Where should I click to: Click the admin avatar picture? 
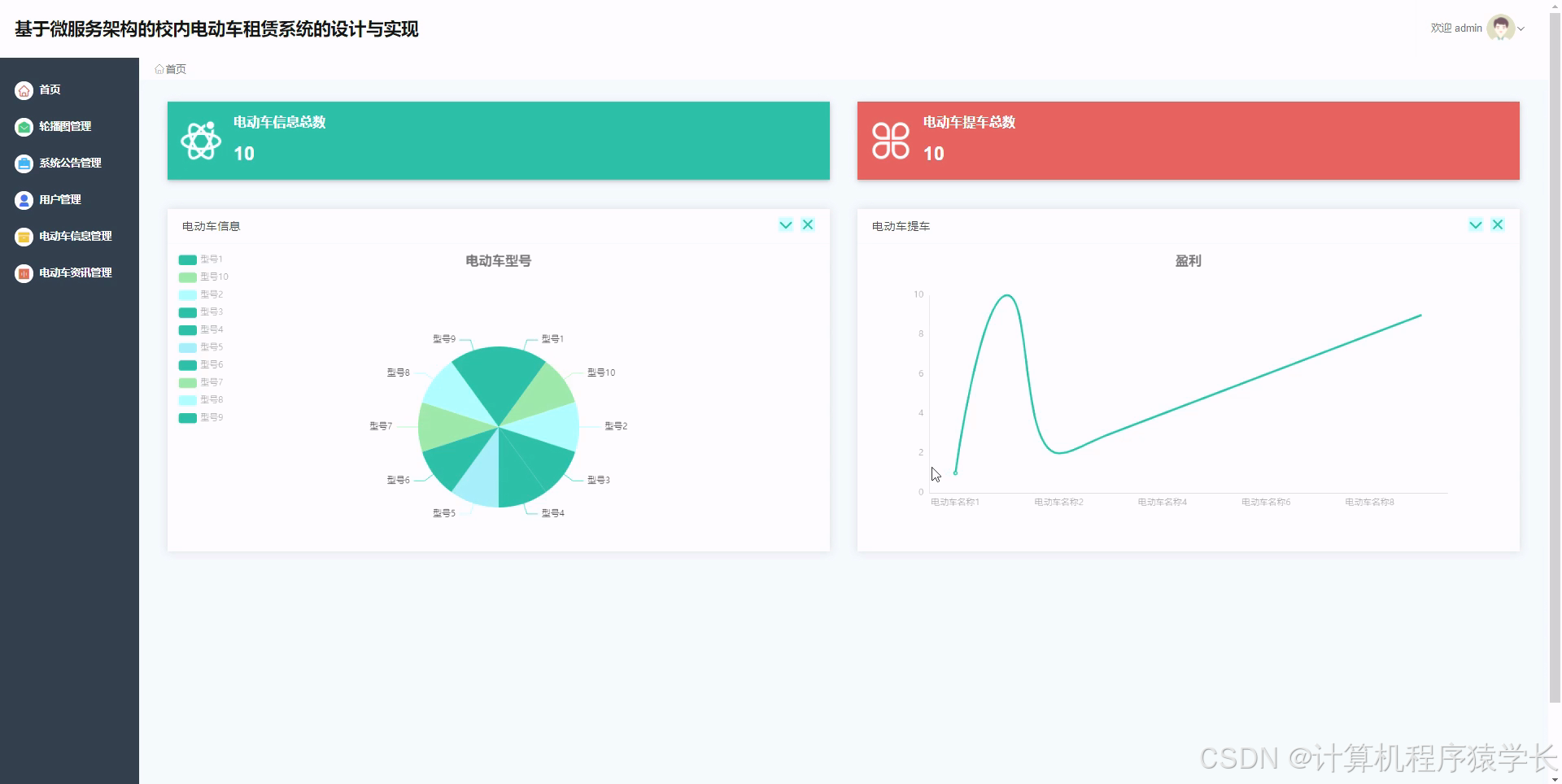pos(1500,28)
